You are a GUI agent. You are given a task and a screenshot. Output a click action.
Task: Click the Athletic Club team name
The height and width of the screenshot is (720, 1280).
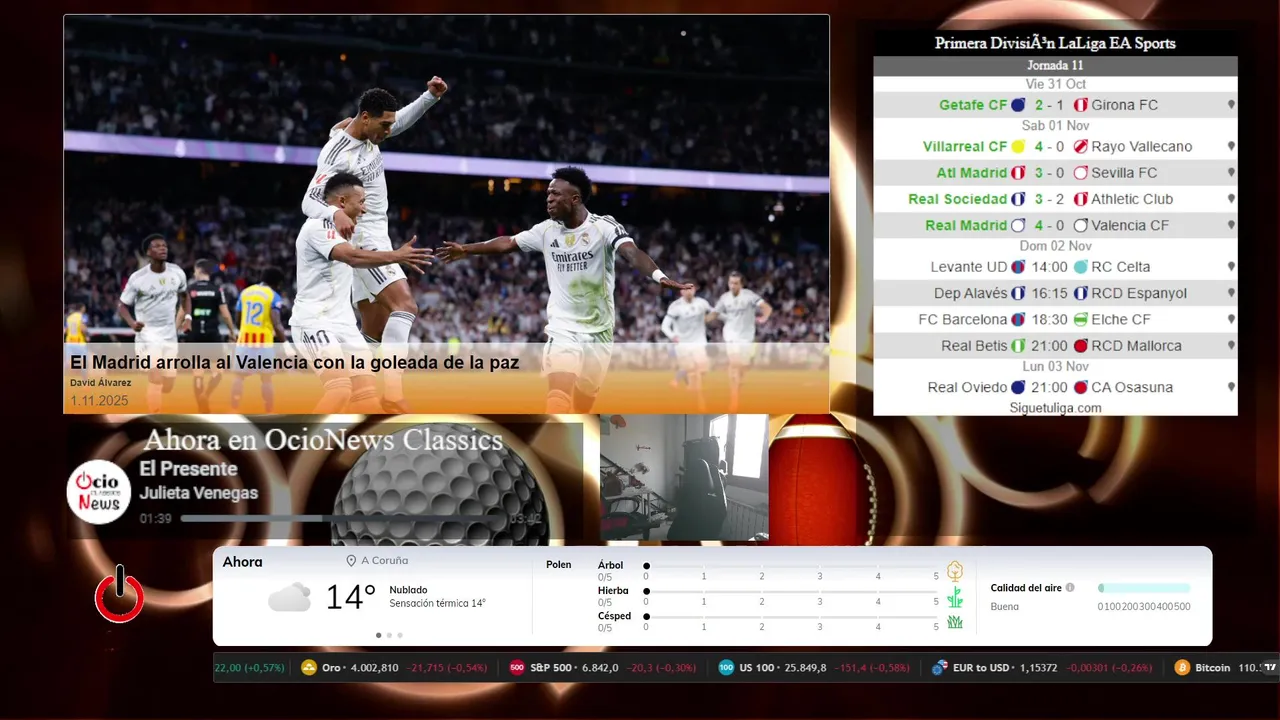click(1132, 199)
